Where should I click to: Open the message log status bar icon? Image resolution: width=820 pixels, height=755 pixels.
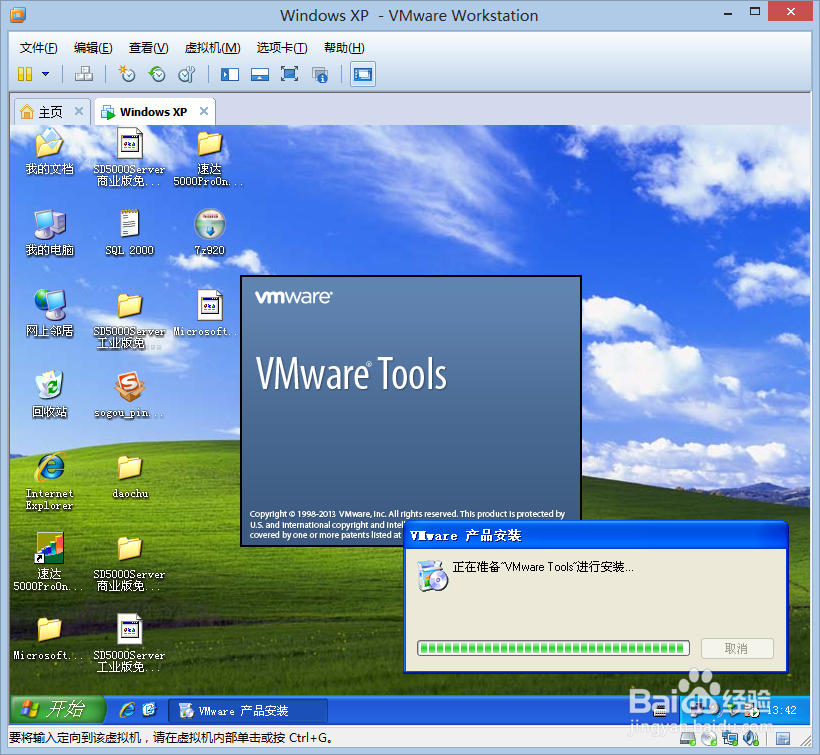[783, 738]
